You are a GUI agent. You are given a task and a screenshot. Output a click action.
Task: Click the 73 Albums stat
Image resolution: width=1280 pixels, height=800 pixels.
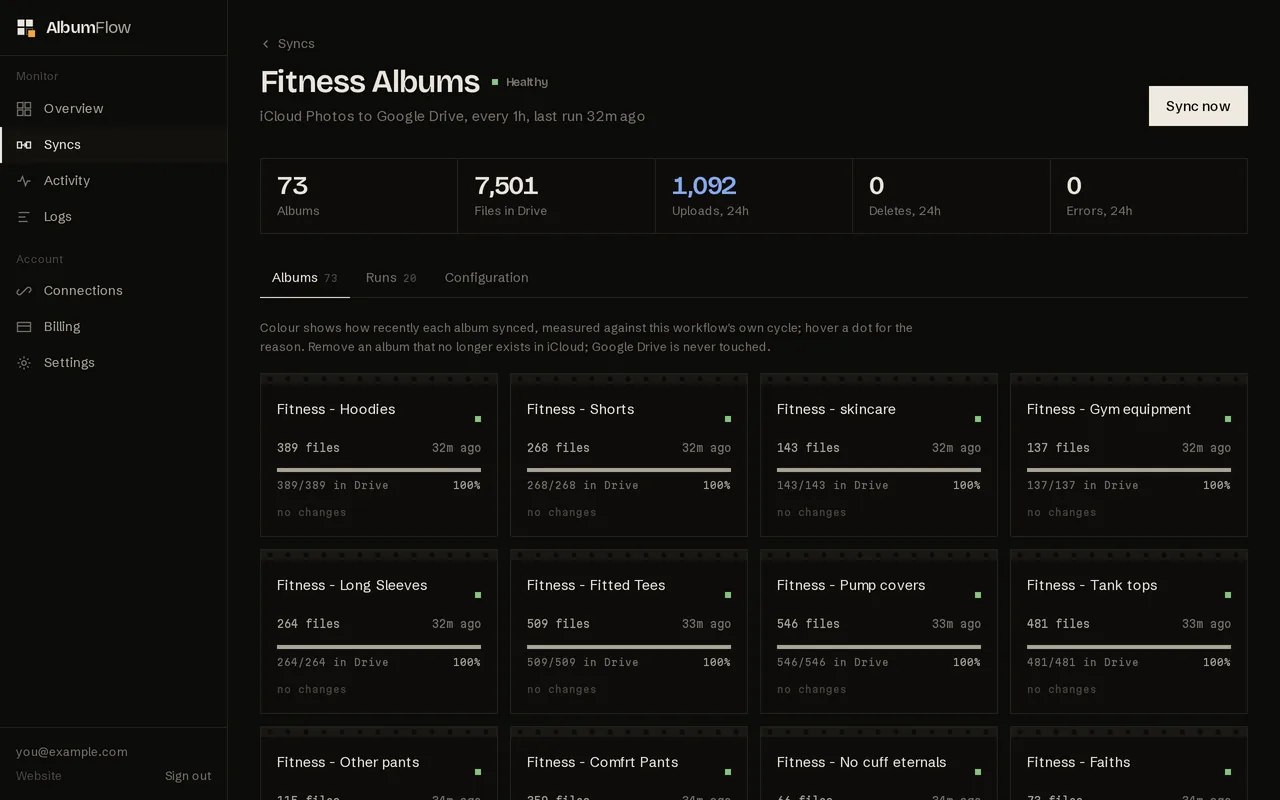click(359, 196)
